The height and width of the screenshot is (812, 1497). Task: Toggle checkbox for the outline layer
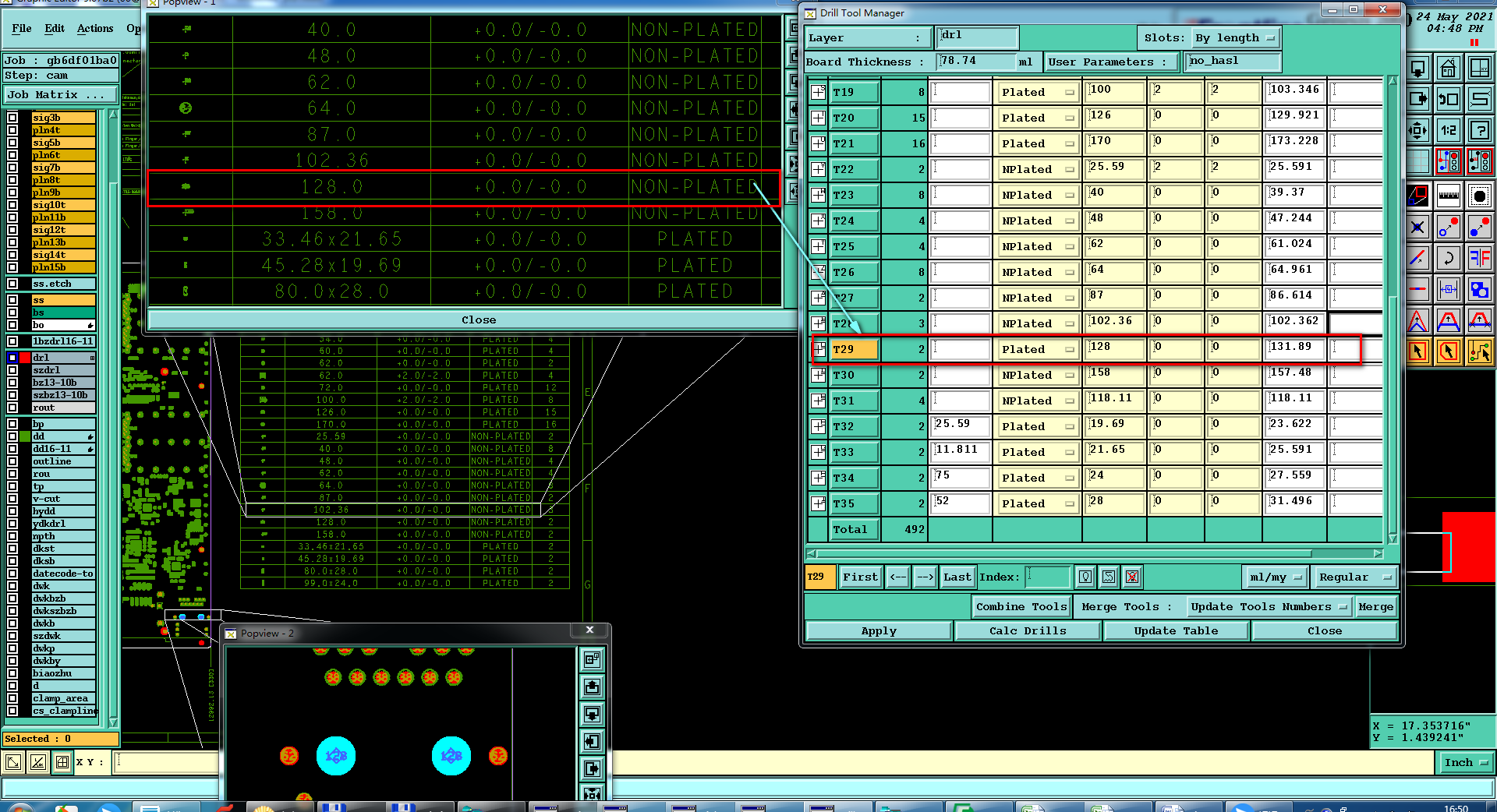pyautogui.click(x=12, y=461)
